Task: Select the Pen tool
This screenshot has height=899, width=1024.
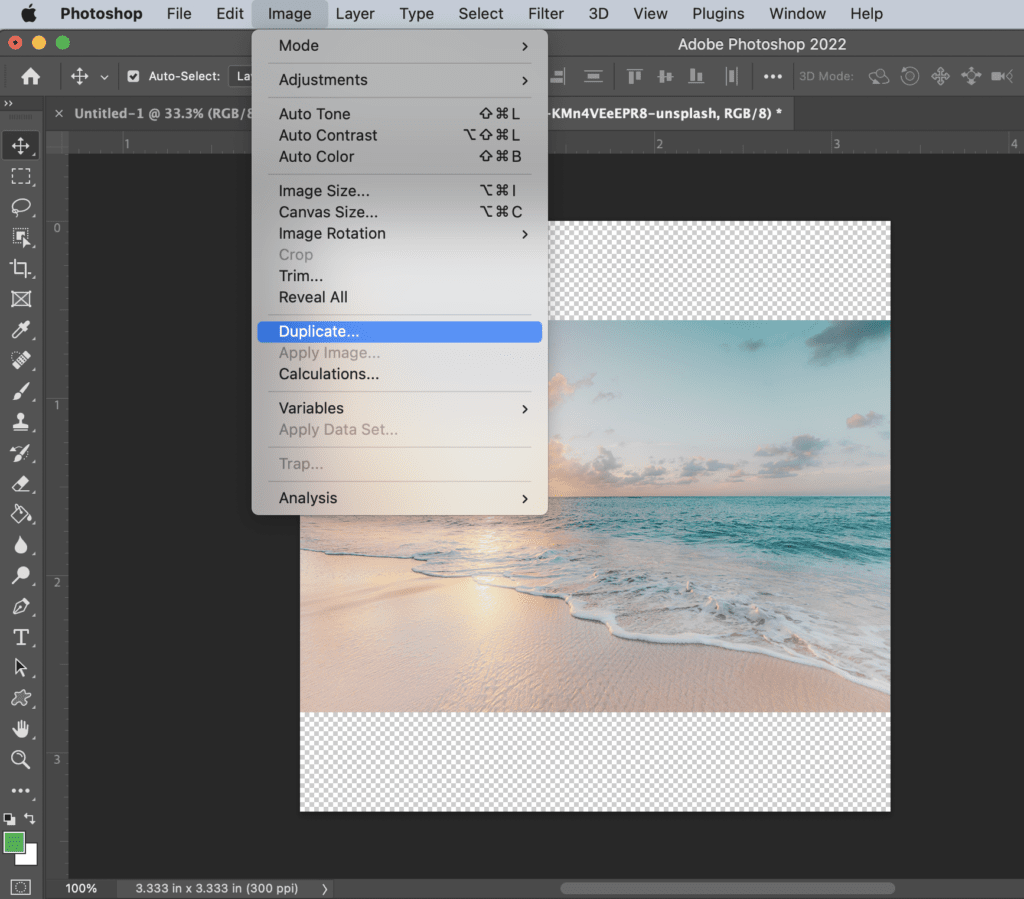Action: [x=20, y=607]
